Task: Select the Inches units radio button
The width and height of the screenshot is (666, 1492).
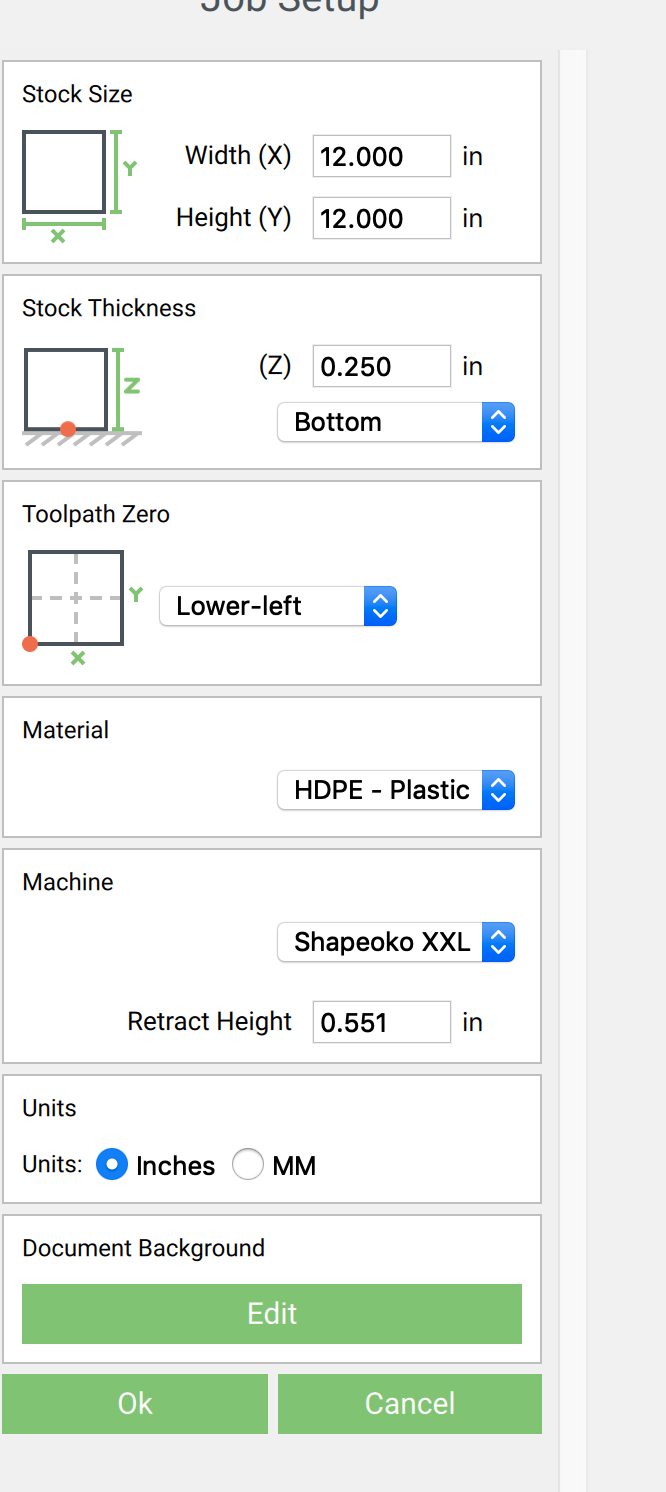Action: click(x=111, y=1165)
